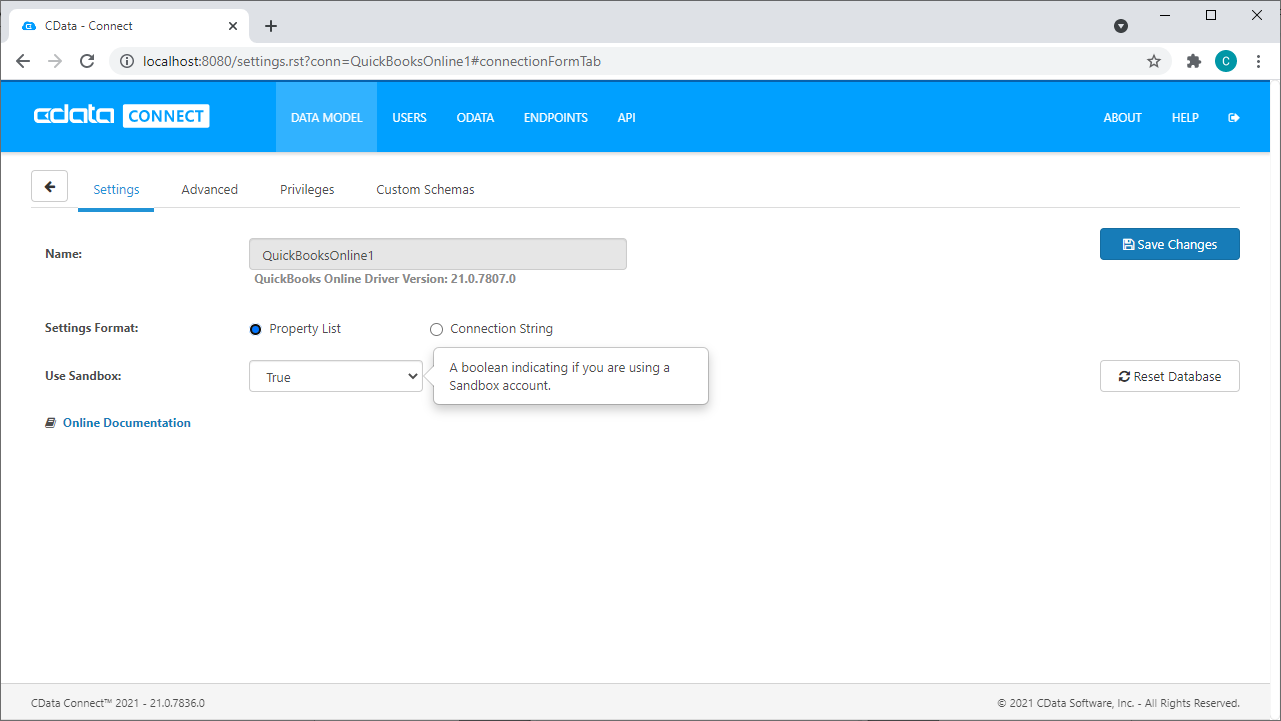Open a new browser tab

(x=271, y=26)
